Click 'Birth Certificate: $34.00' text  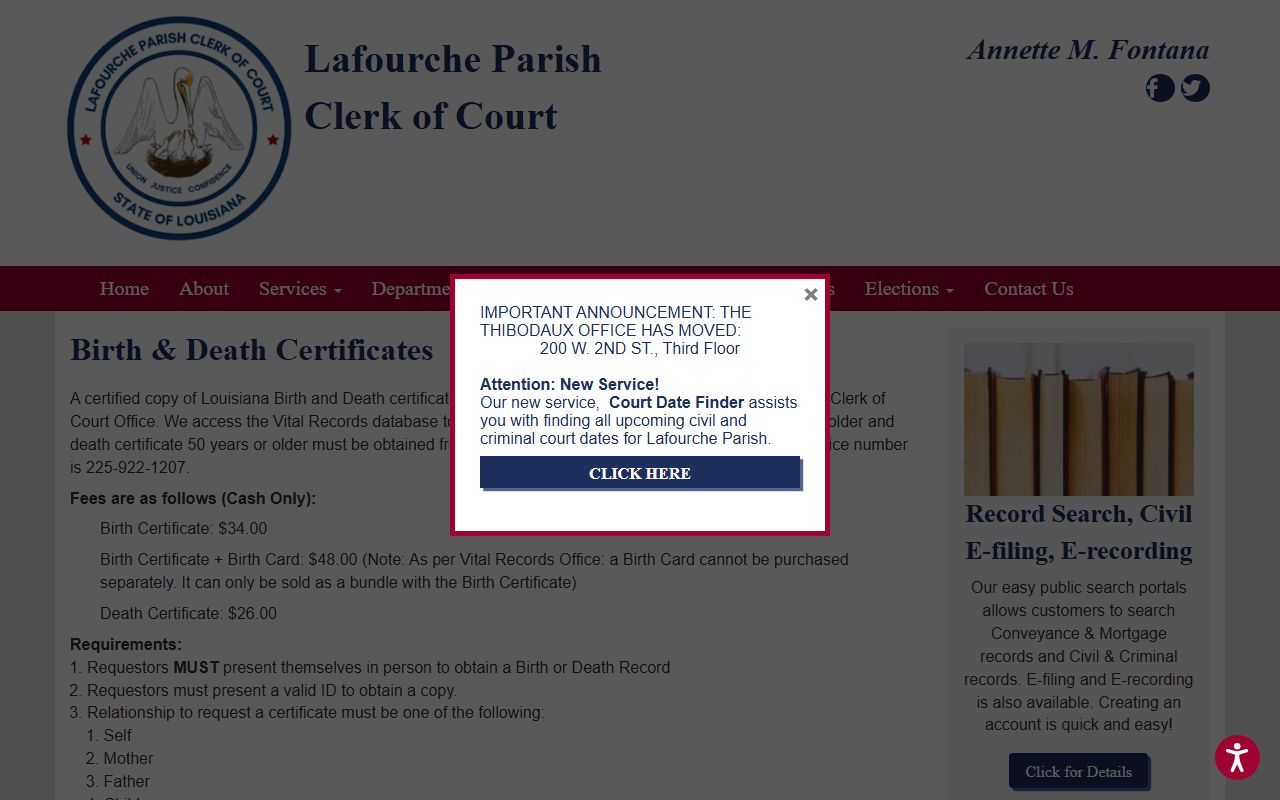[183, 528]
